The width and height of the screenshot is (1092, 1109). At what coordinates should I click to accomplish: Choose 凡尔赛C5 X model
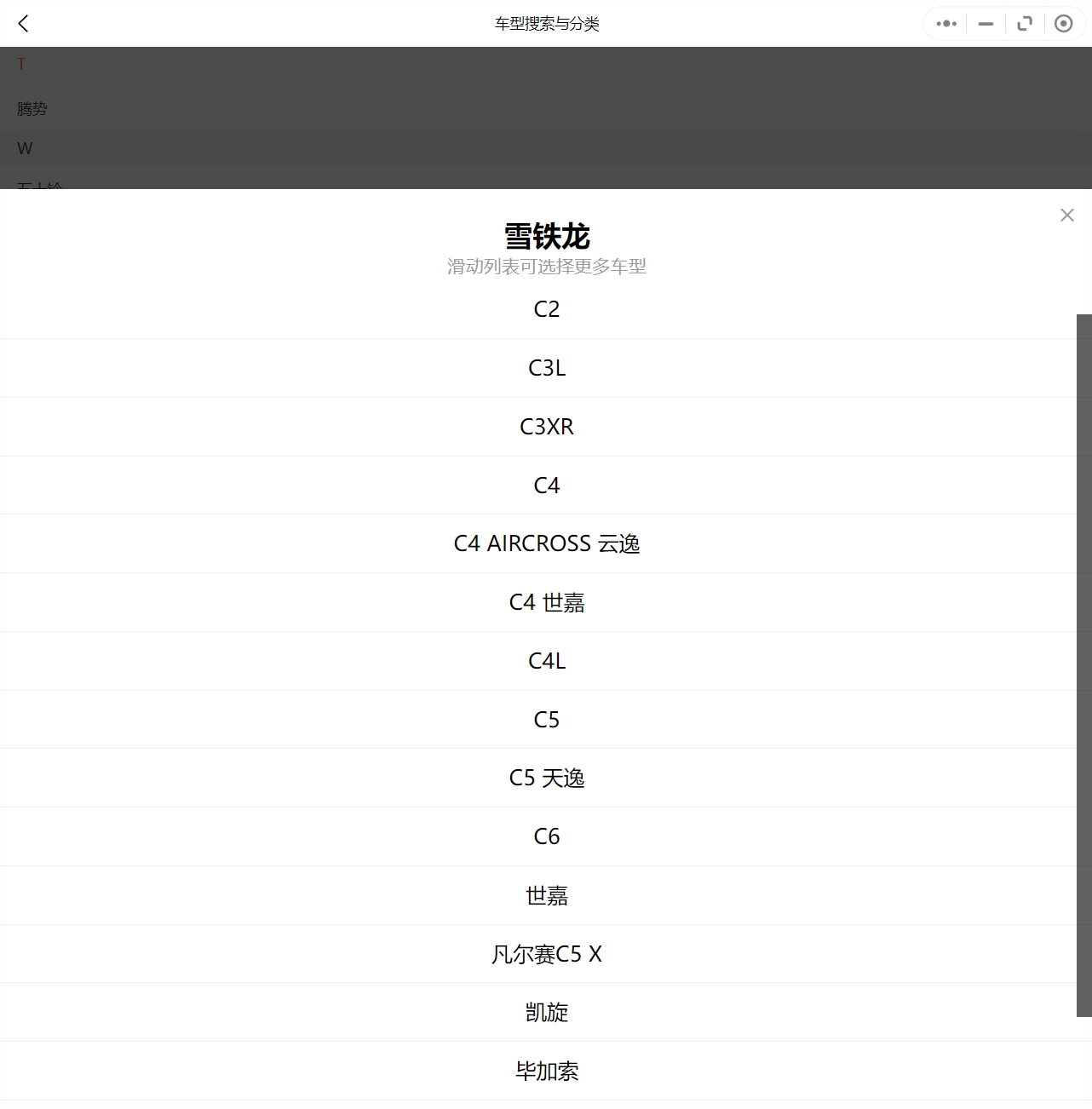[x=546, y=954]
